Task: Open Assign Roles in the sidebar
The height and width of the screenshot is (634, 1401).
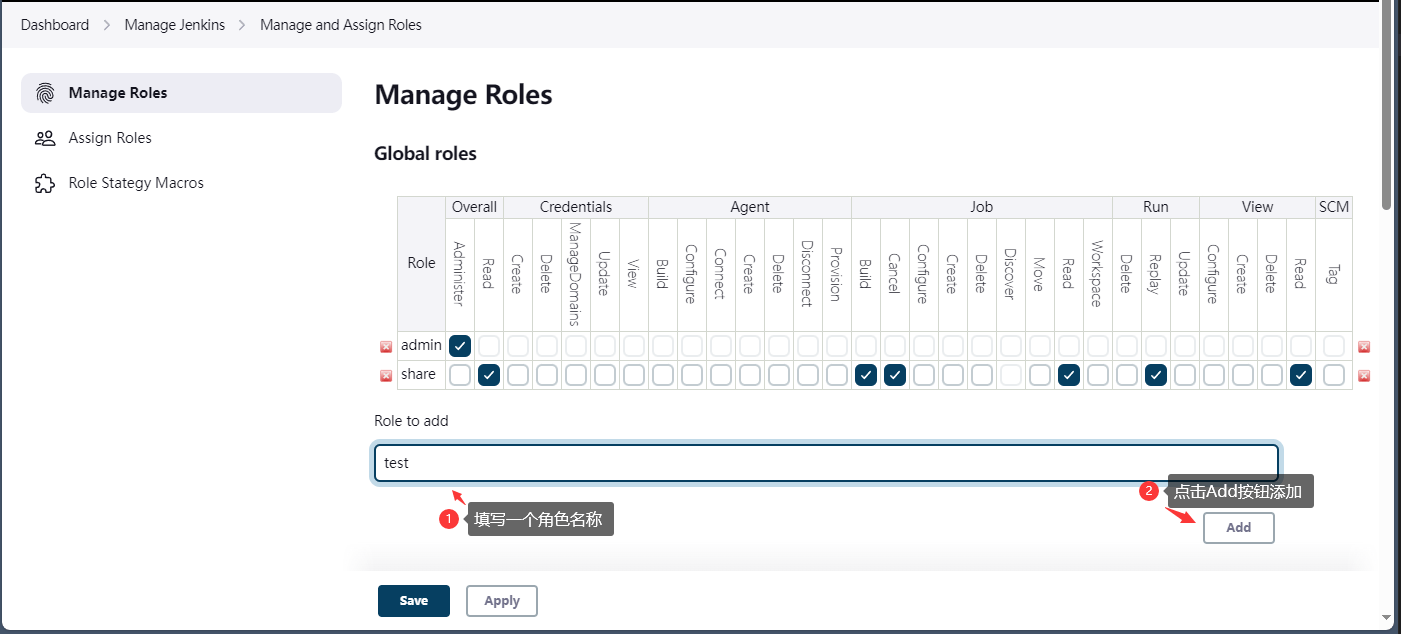Action: (110, 138)
